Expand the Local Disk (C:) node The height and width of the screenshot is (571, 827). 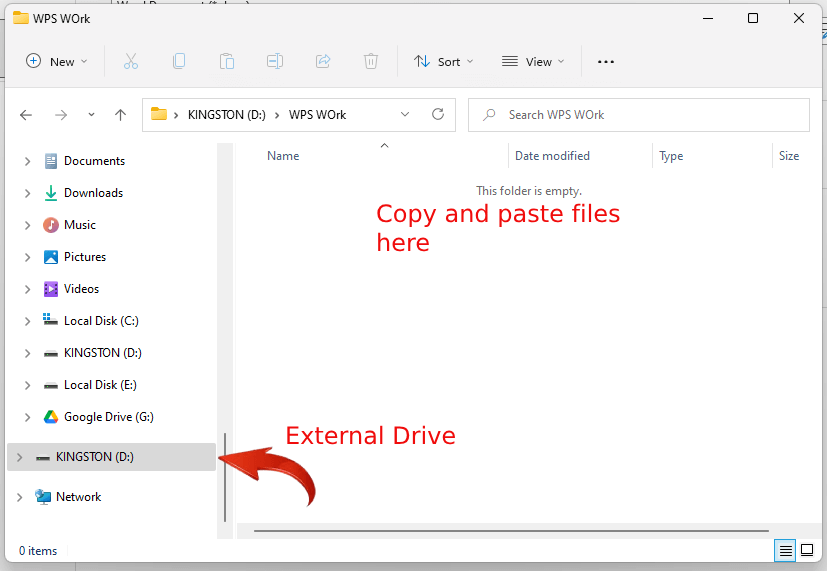[x=27, y=322]
